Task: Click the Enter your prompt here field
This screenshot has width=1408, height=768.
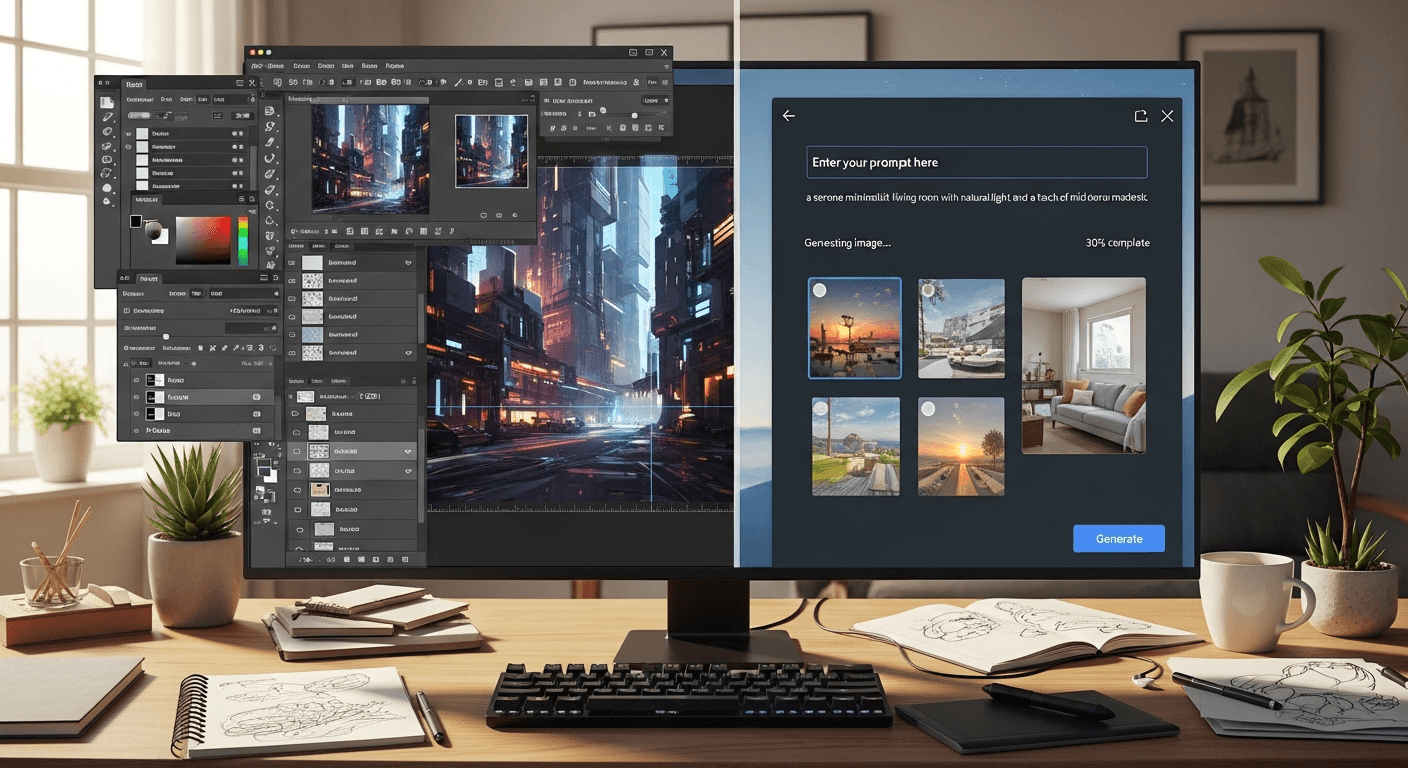Action: point(976,162)
